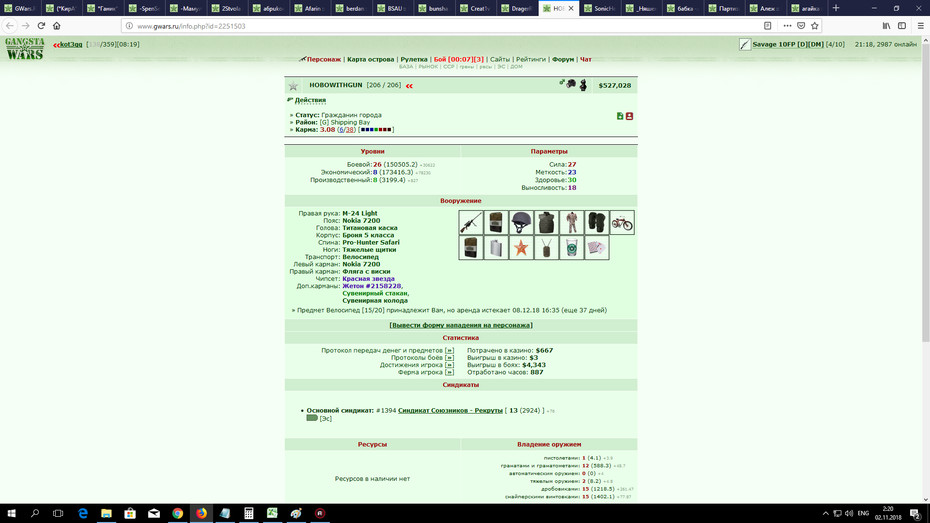Open the Сувенирный стакан link
The image size is (930, 523).
tap(374, 293)
